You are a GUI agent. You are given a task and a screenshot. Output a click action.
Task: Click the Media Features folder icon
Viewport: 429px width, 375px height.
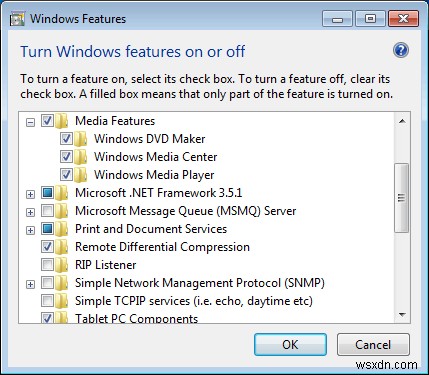[x=61, y=121]
